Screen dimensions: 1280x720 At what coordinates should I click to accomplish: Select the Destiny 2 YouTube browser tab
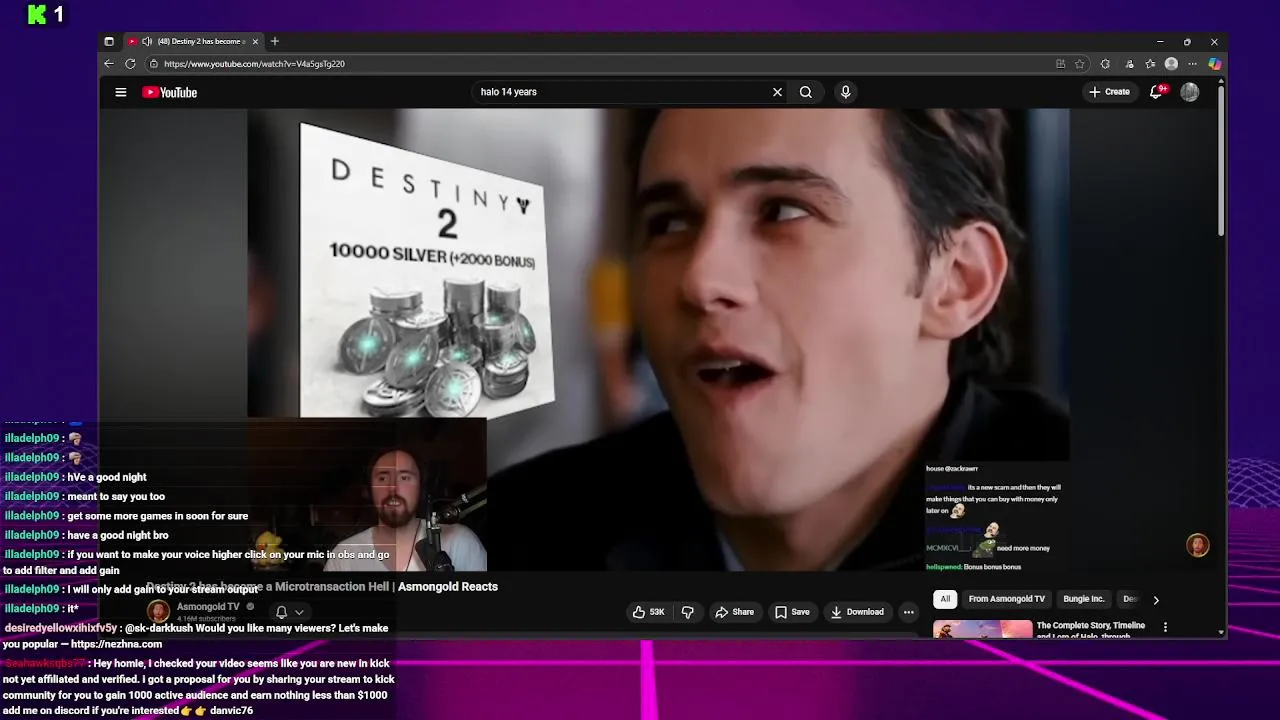click(x=193, y=41)
